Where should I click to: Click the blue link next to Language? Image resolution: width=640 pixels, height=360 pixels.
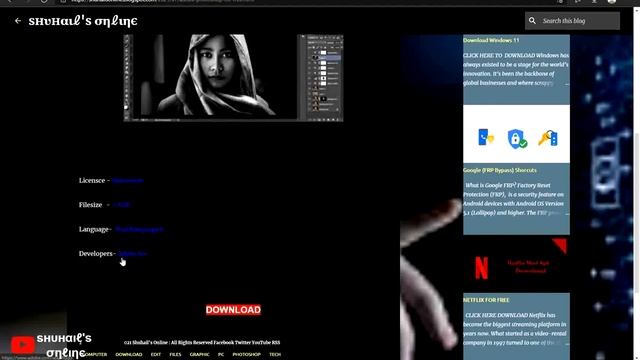click(x=139, y=229)
